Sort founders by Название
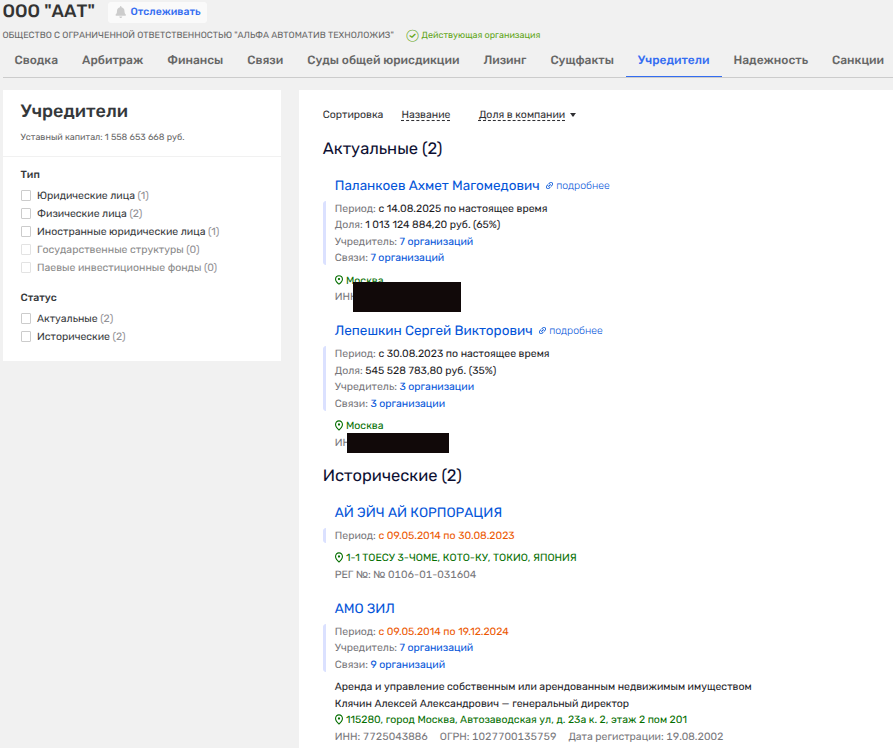This screenshot has height=748, width=893. (425, 115)
